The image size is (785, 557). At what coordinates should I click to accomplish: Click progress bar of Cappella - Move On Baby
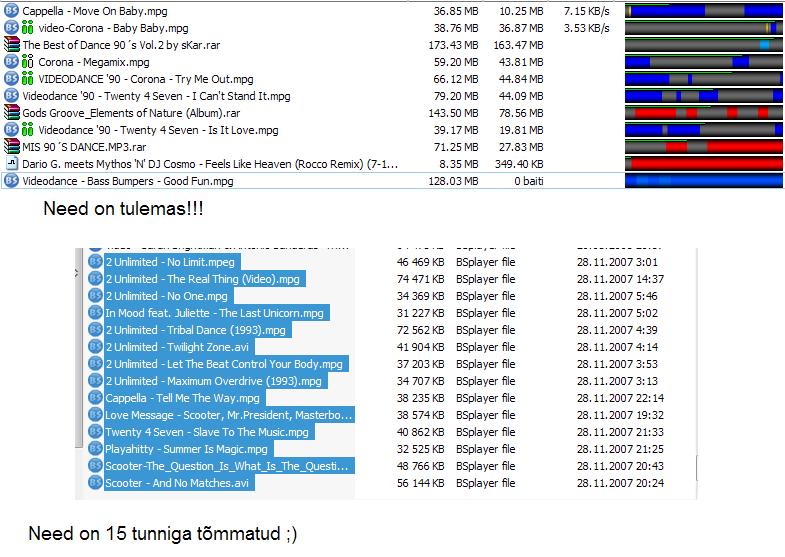tap(703, 11)
